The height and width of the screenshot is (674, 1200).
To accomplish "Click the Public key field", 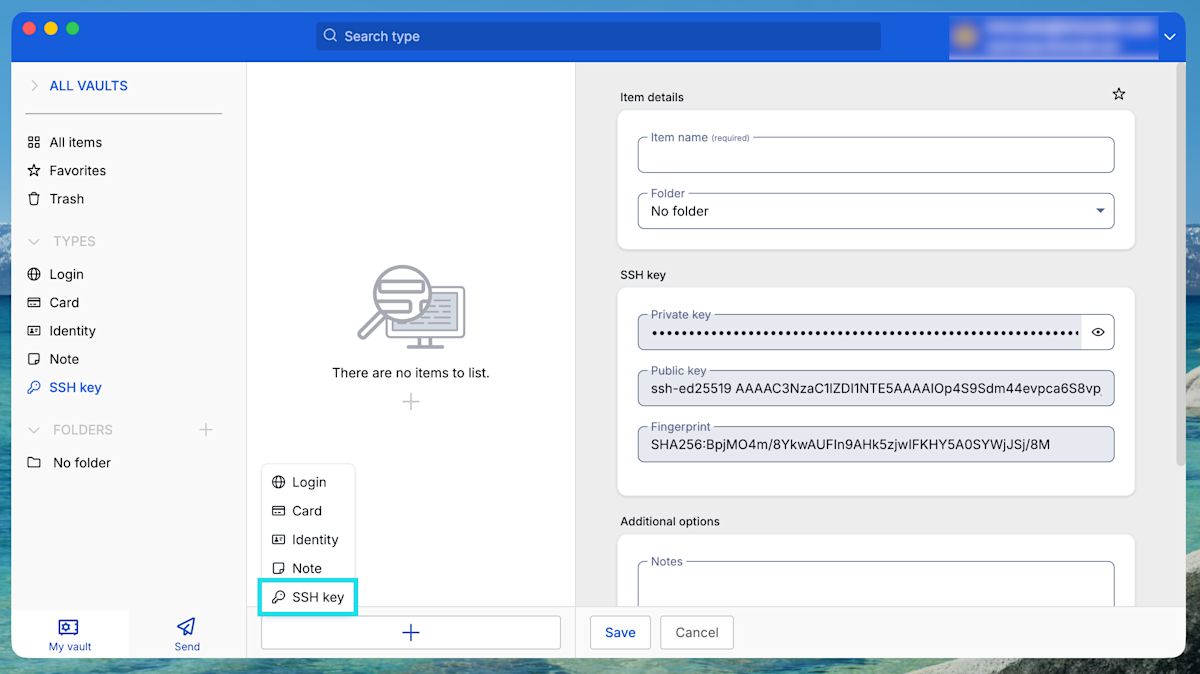I will click(876, 388).
